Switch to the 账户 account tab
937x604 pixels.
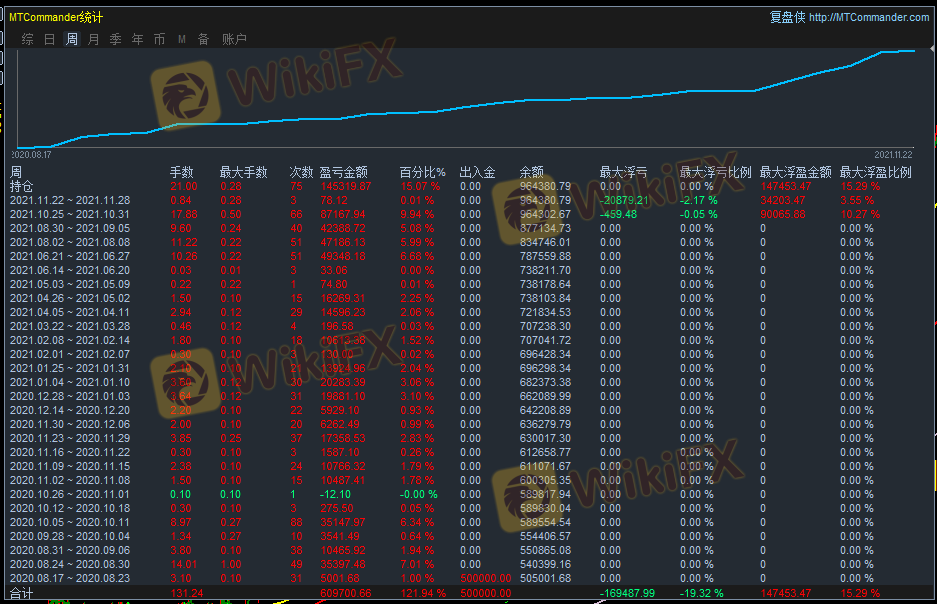234,39
